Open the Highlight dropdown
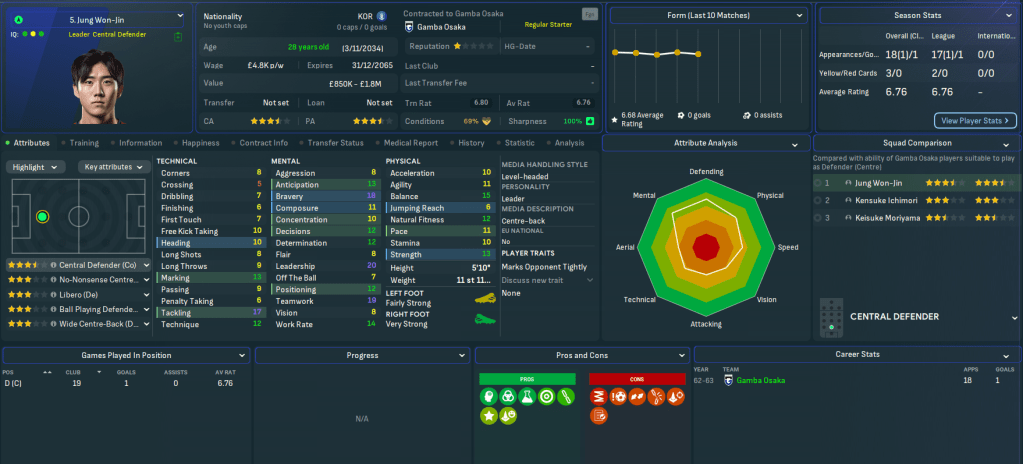Screen dimensions: 1023x464 tap(37, 167)
